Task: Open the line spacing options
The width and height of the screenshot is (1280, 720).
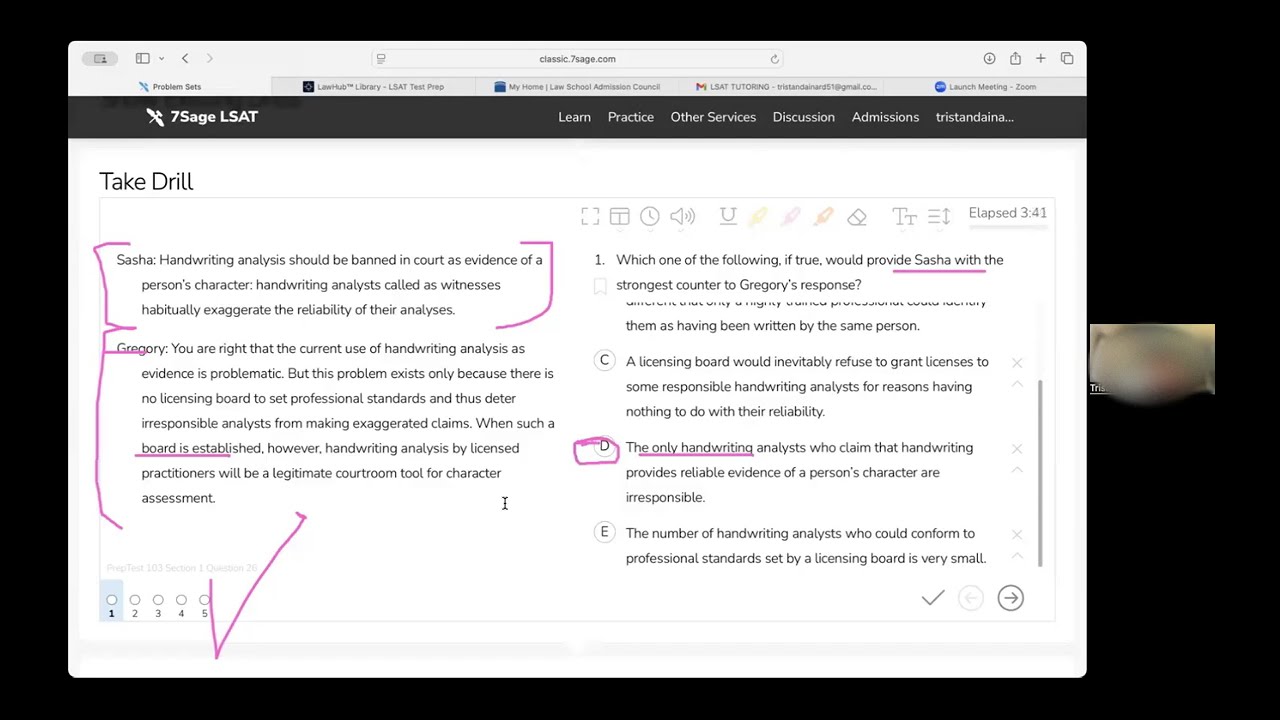Action: click(939, 217)
